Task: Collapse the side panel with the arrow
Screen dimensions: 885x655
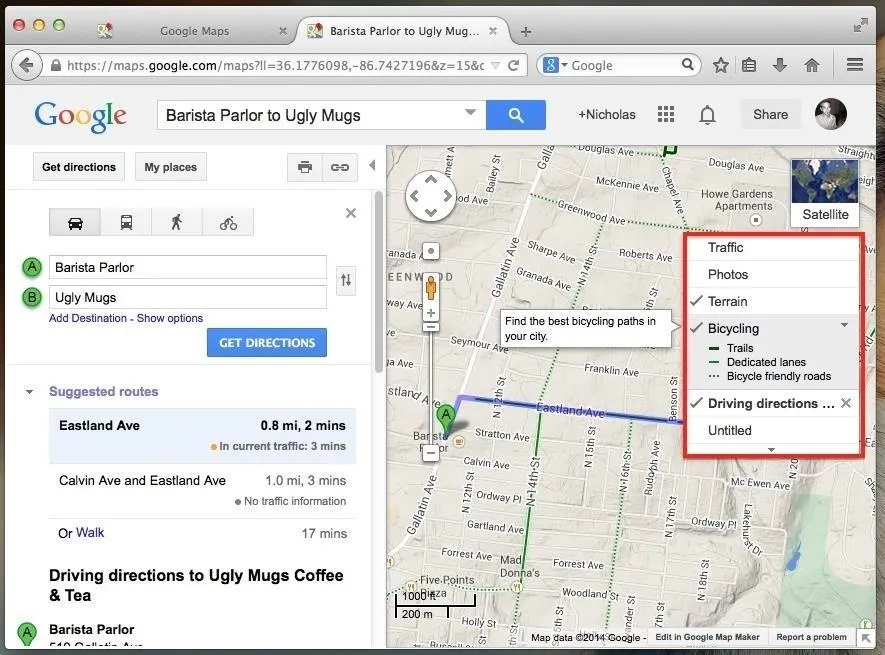Action: [x=372, y=165]
